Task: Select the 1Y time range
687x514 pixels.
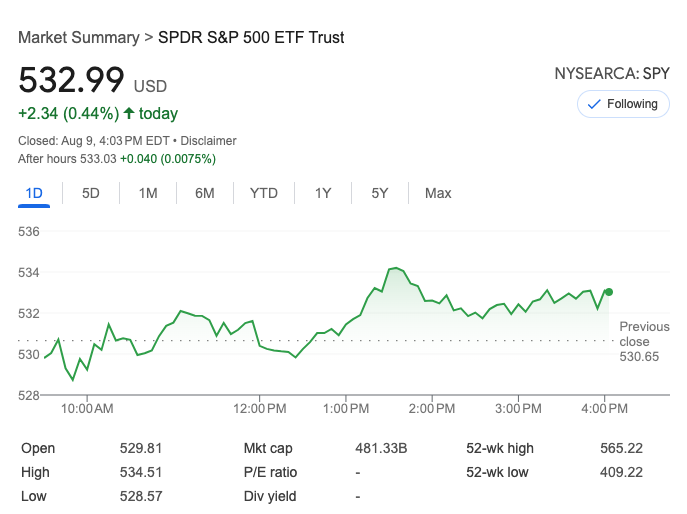Action: [x=323, y=193]
